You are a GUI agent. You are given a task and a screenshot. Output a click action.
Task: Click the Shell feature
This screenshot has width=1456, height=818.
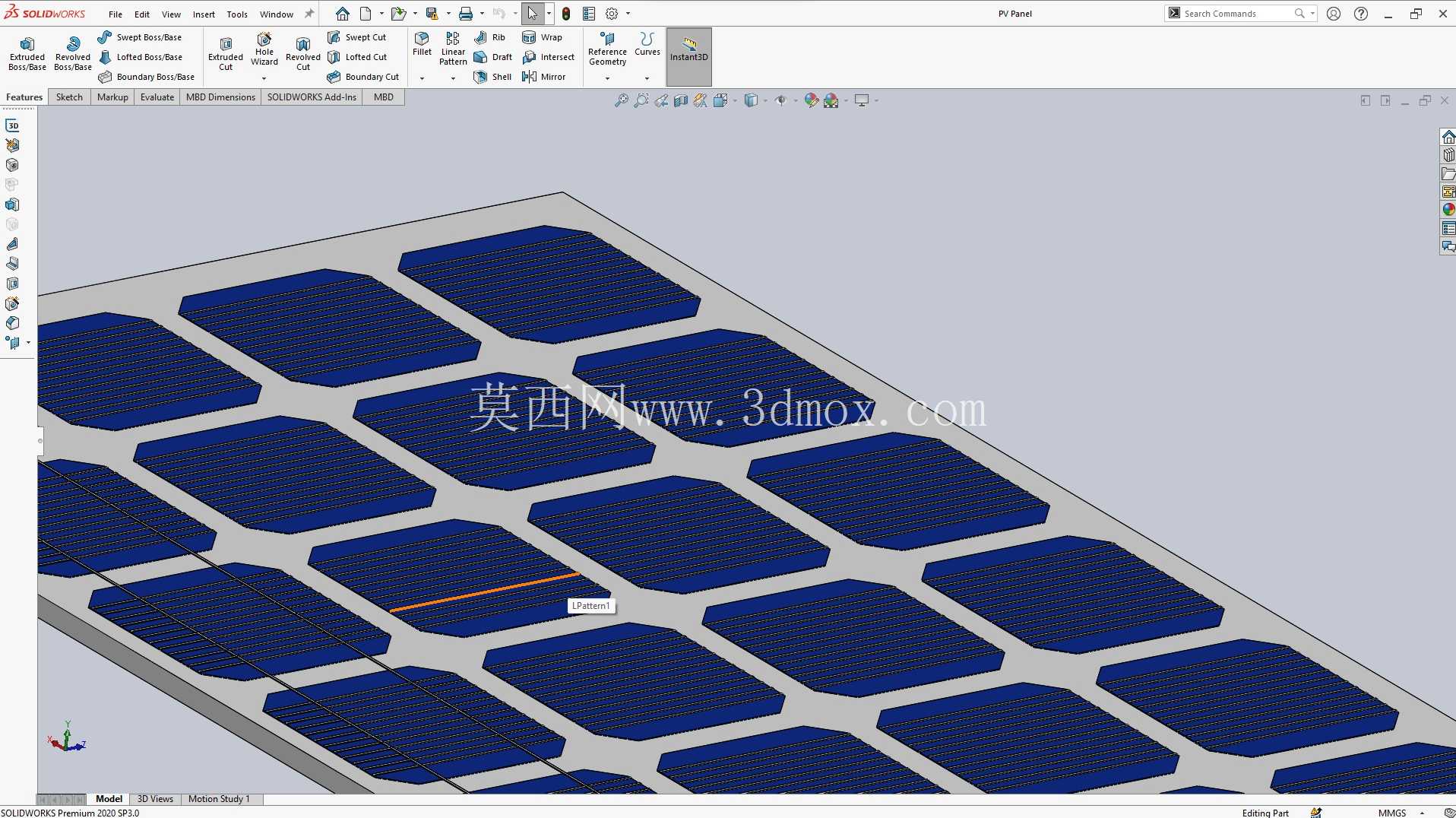[x=492, y=77]
